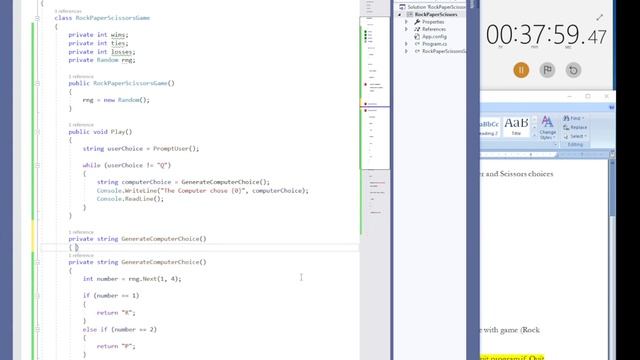Collapse the else if number == 2 block

pos(37,329)
